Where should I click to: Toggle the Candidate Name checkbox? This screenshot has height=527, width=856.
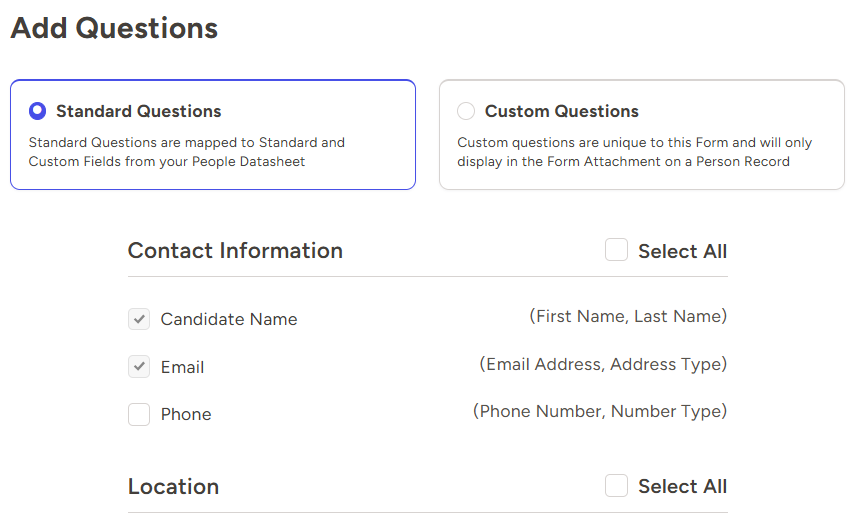(x=139, y=319)
